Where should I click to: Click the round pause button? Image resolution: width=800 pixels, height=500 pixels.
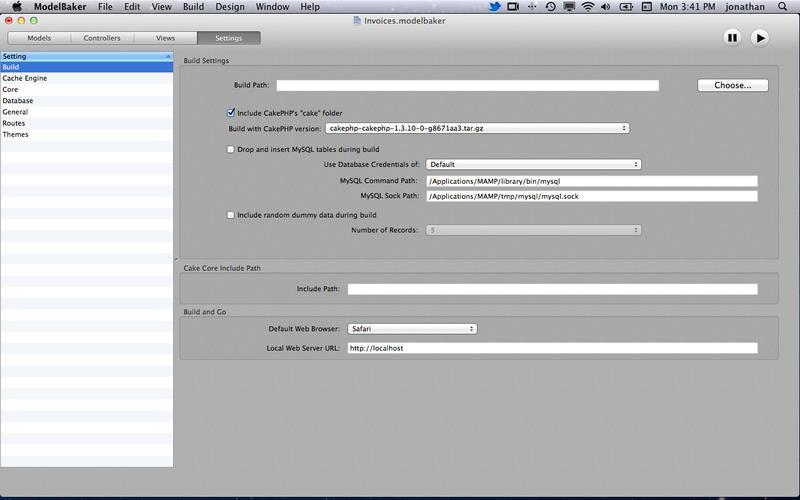coord(732,37)
